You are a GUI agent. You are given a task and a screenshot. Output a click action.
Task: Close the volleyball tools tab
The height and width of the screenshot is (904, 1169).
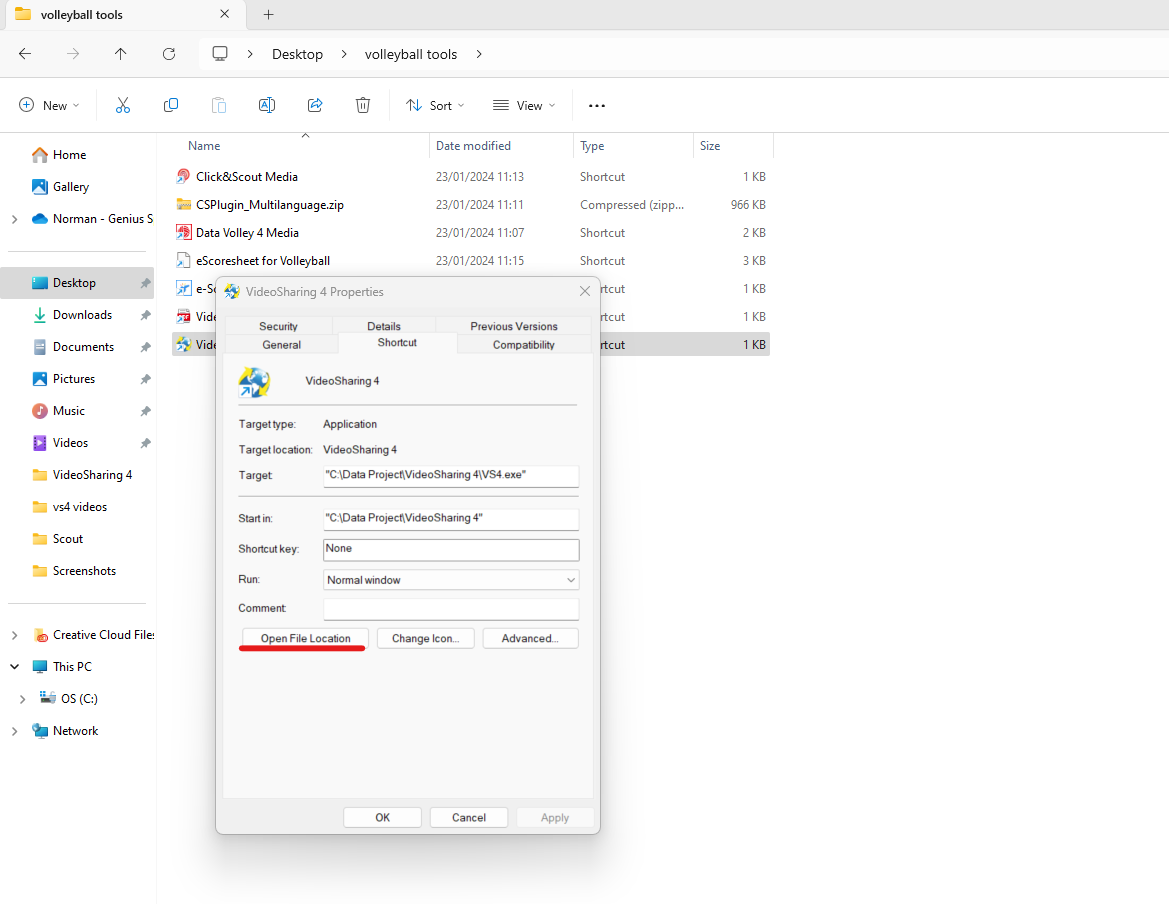pos(224,14)
